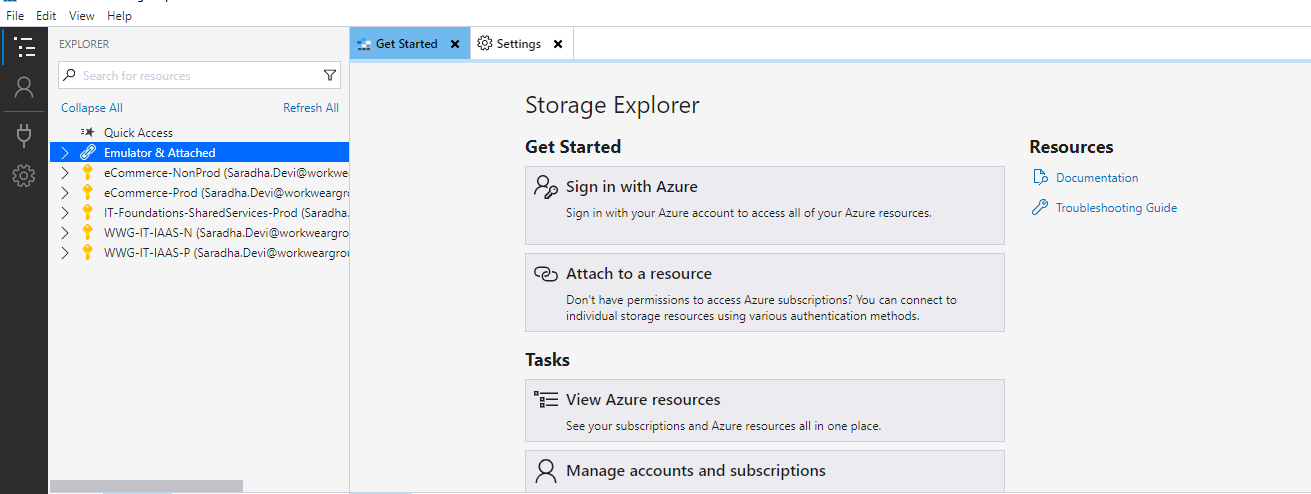Click the View Azure resources list icon

(x=545, y=399)
